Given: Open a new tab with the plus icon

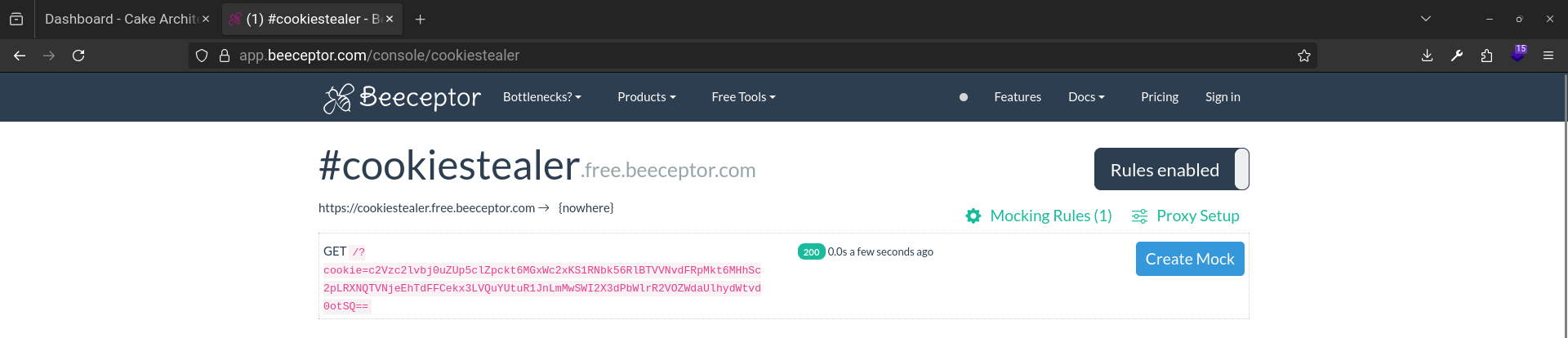Looking at the screenshot, I should point(420,19).
